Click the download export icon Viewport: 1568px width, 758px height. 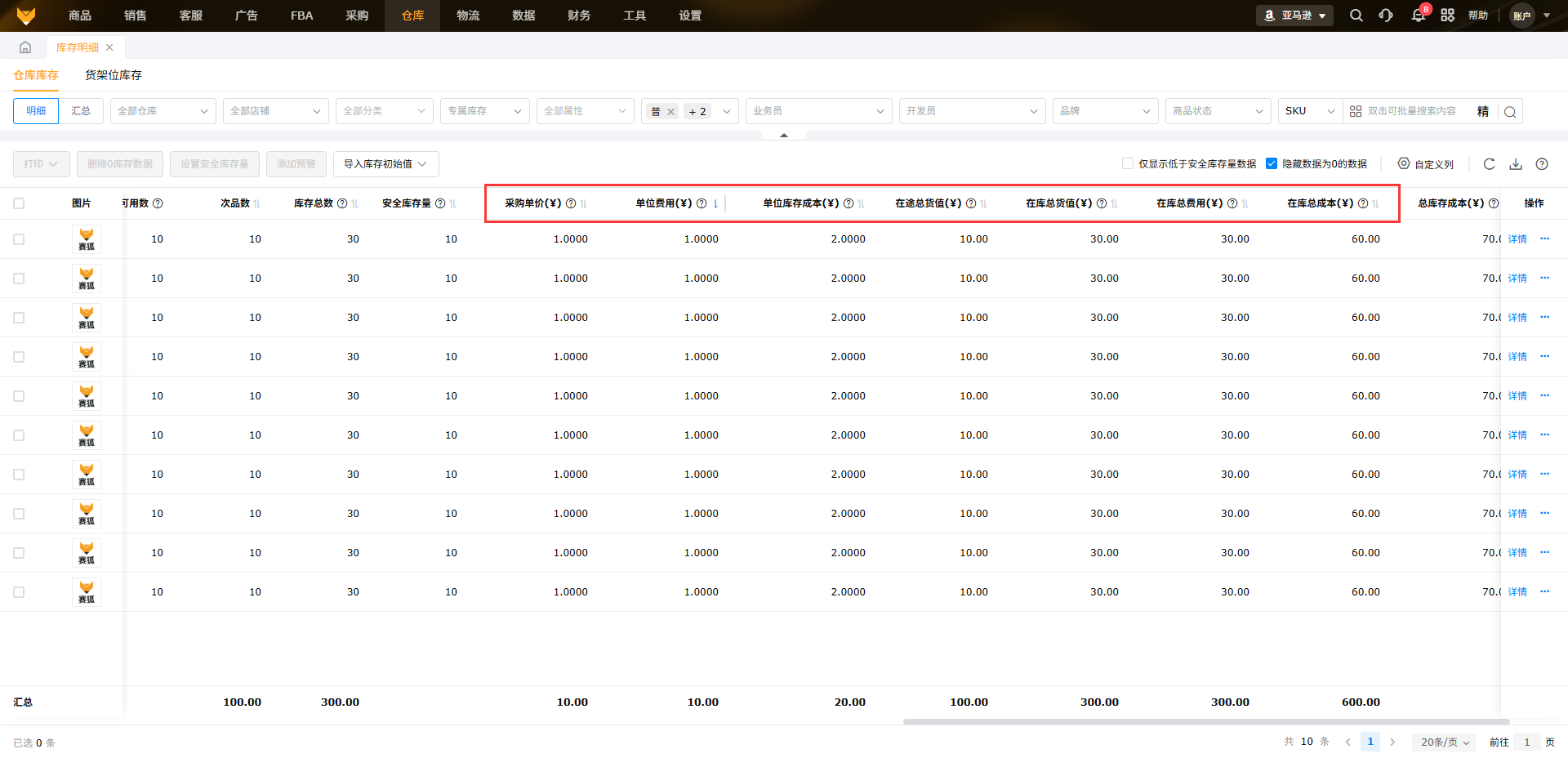[x=1516, y=164]
